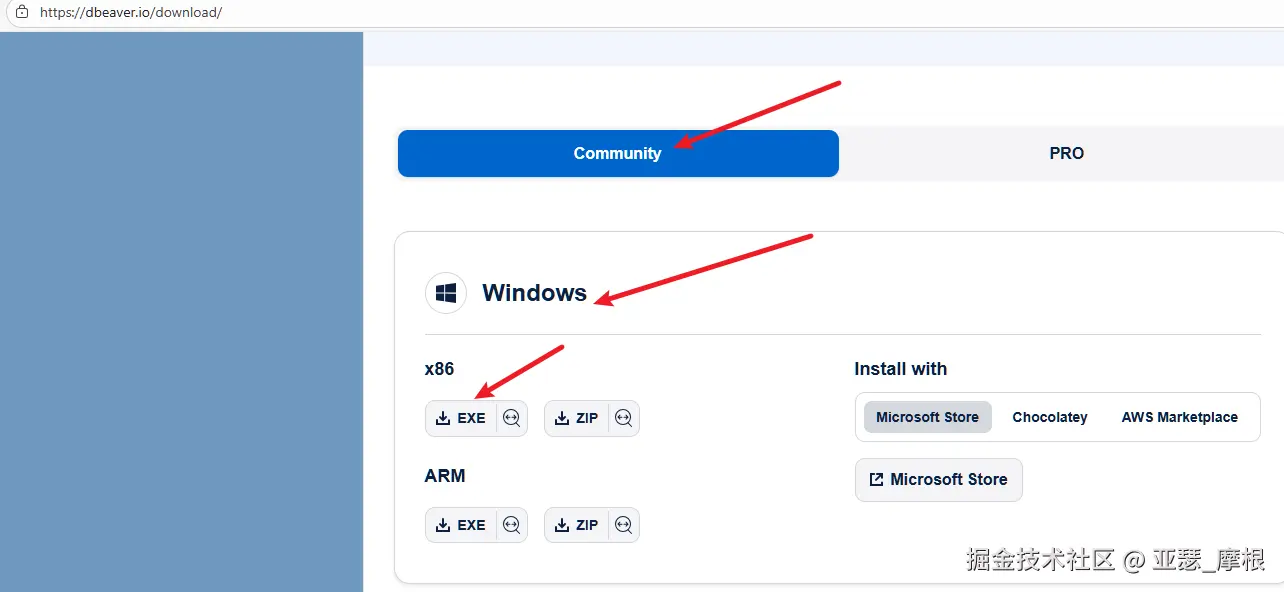
Task: Open checksum icon beside ARM EXE
Action: pyautogui.click(x=512, y=525)
